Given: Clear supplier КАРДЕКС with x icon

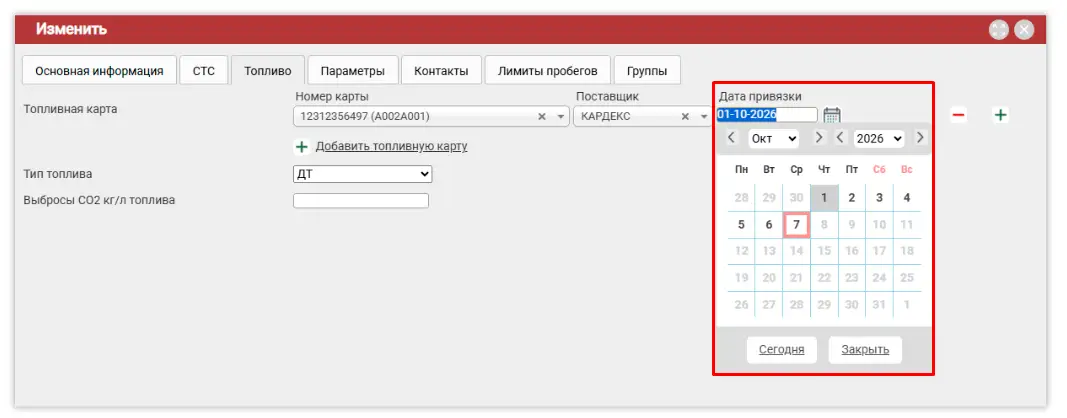Looking at the screenshot, I should click(686, 116).
